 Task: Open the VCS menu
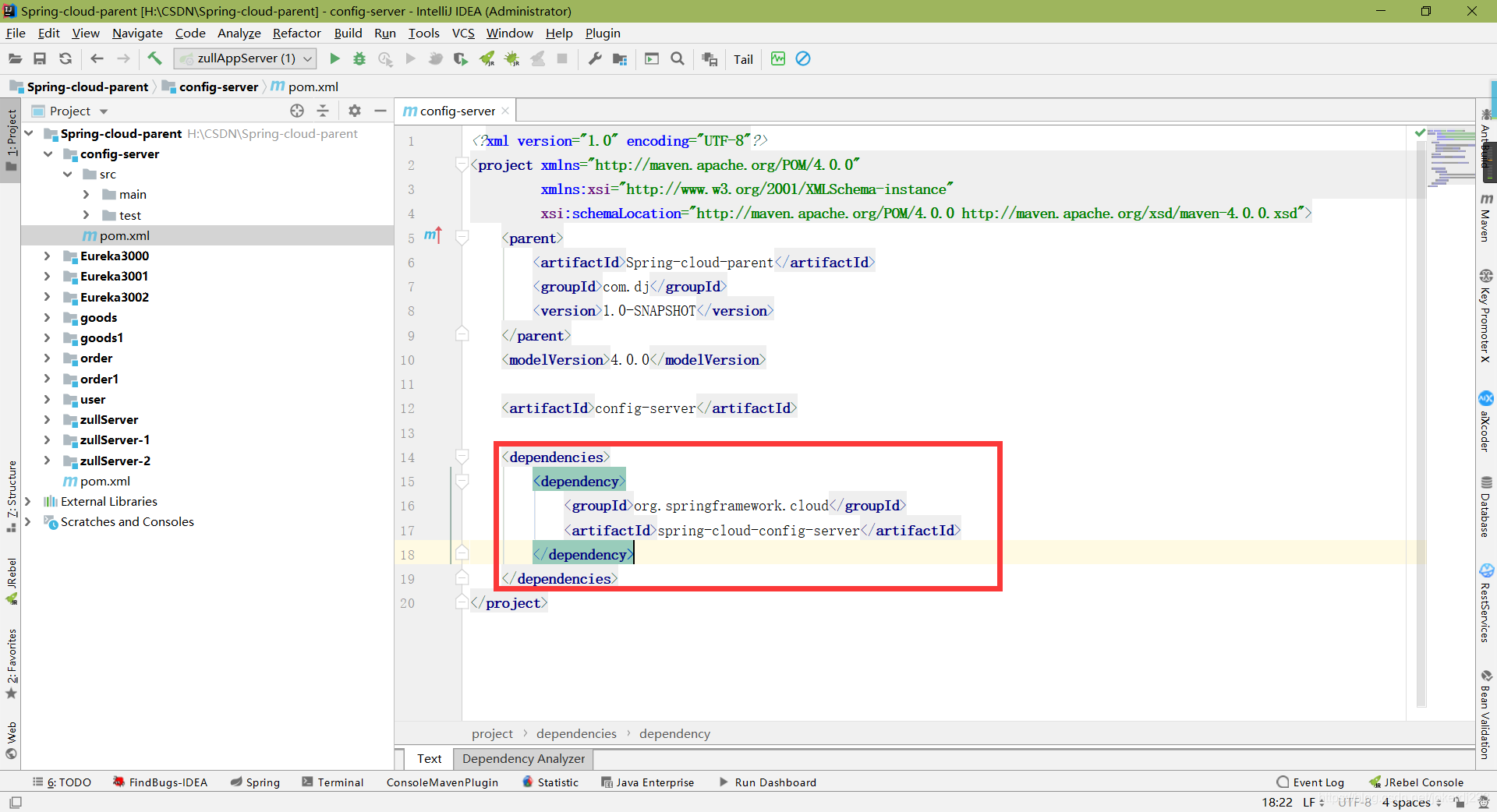pos(463,33)
